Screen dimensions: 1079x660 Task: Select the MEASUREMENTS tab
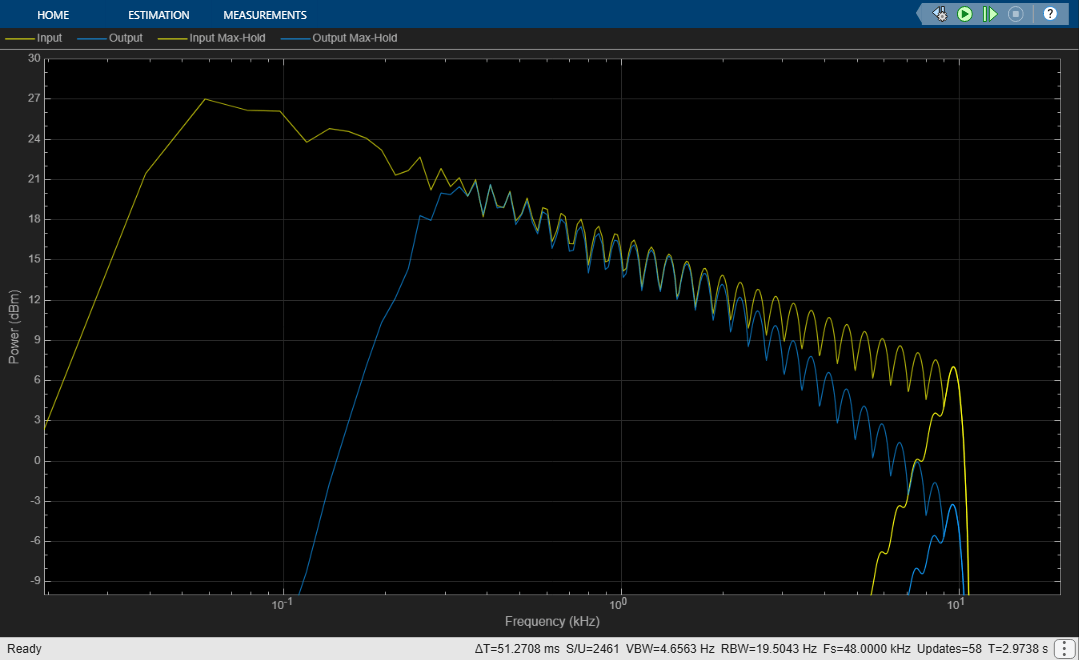[265, 15]
